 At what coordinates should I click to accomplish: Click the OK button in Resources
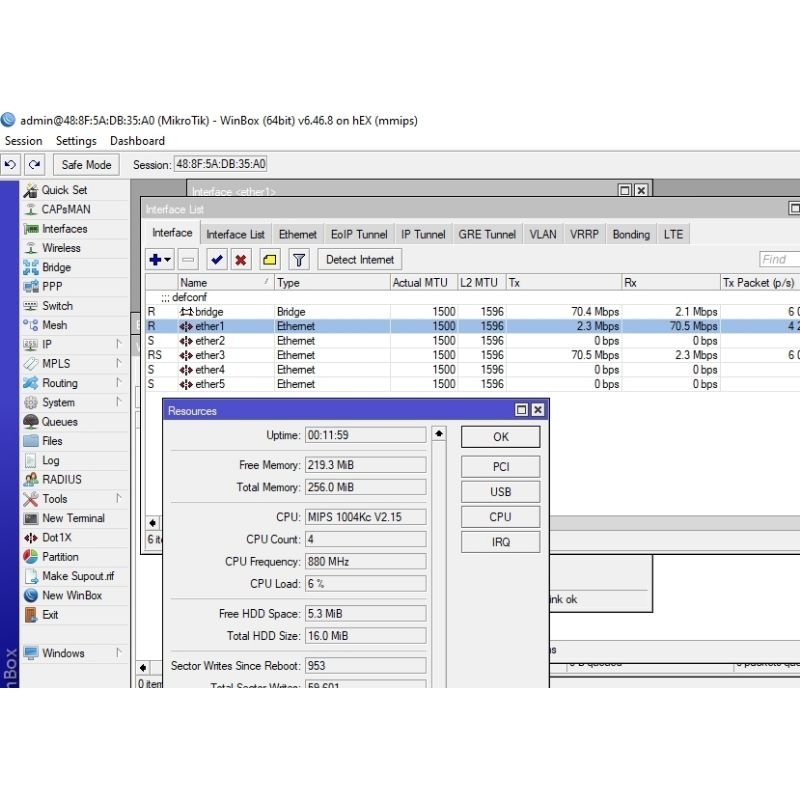tap(500, 437)
